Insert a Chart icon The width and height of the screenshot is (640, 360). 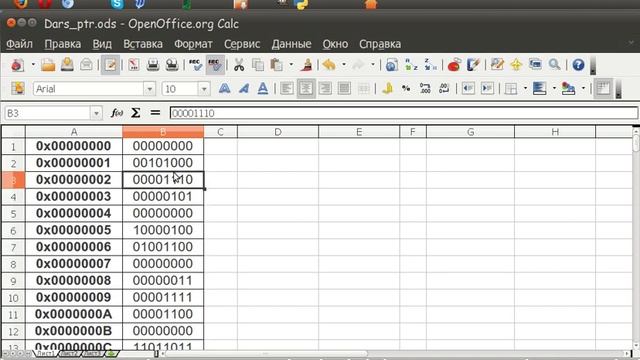pyautogui.click(x=454, y=65)
